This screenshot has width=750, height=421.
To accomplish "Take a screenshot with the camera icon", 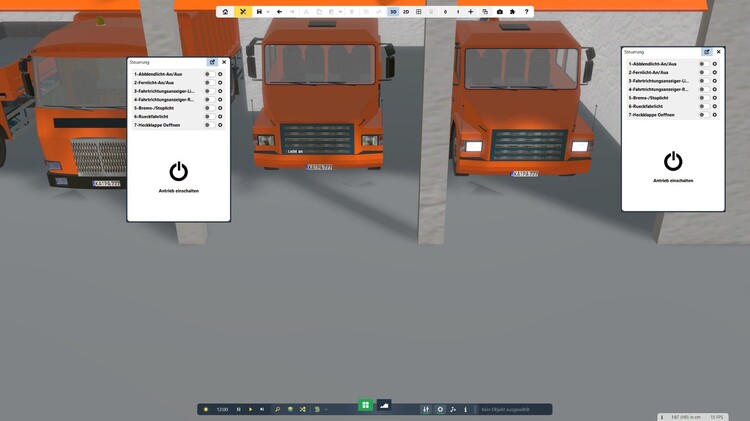I will (x=500, y=11).
